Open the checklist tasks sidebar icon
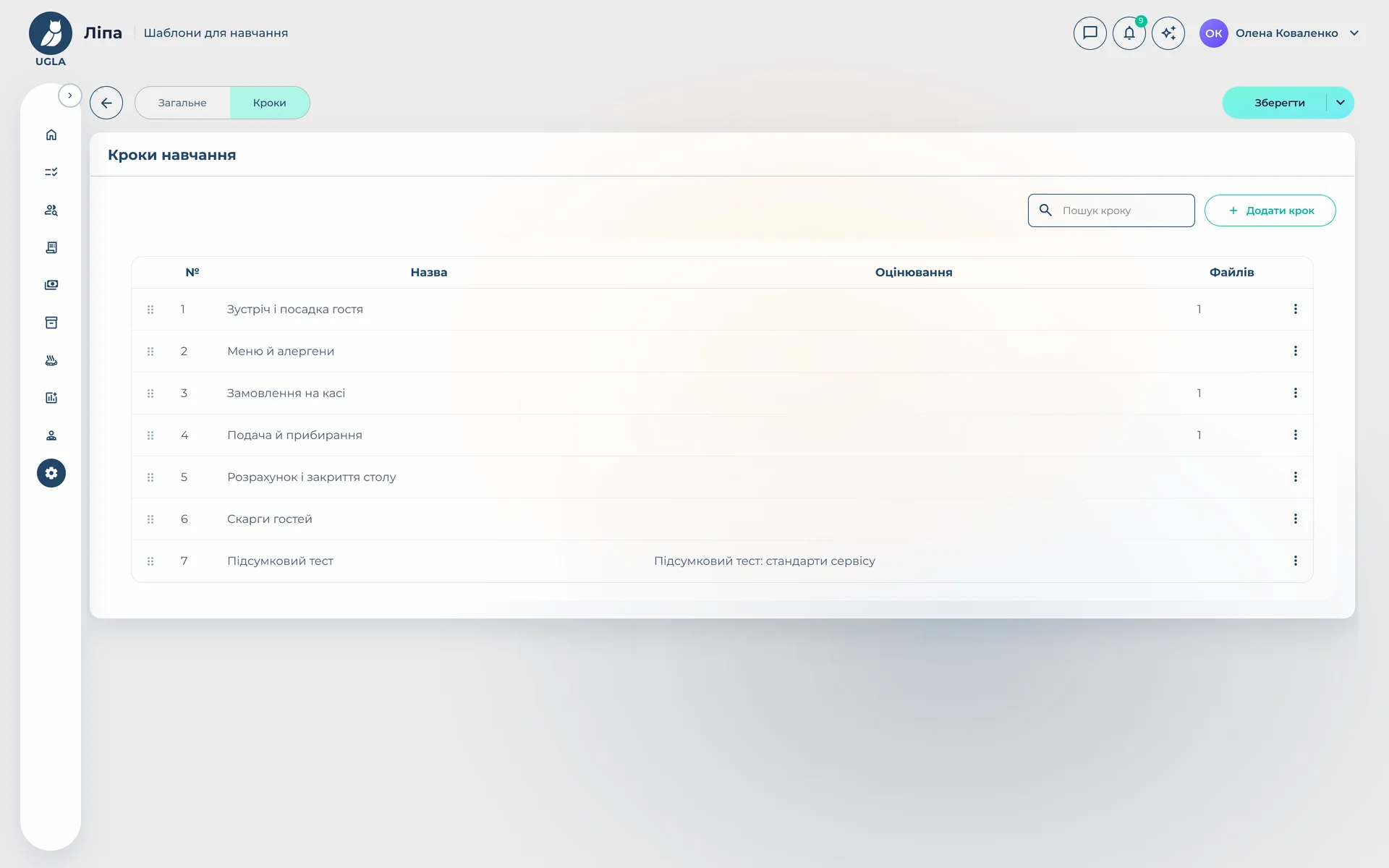This screenshot has height=868, width=1389. click(51, 172)
